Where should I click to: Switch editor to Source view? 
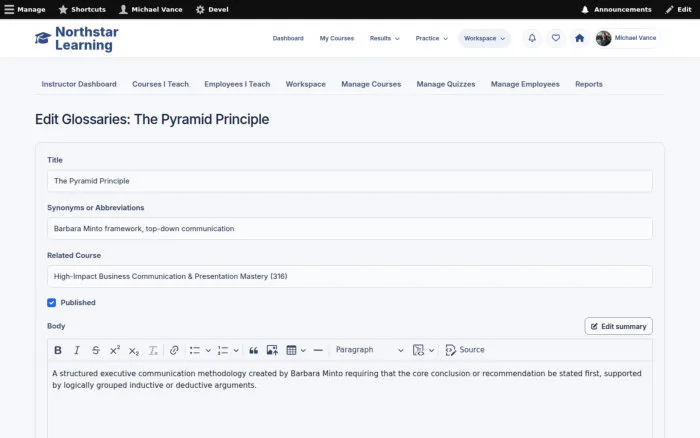(465, 350)
